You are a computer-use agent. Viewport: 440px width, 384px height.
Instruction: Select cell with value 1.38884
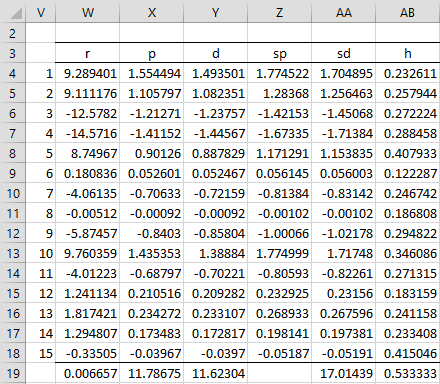[216, 253]
